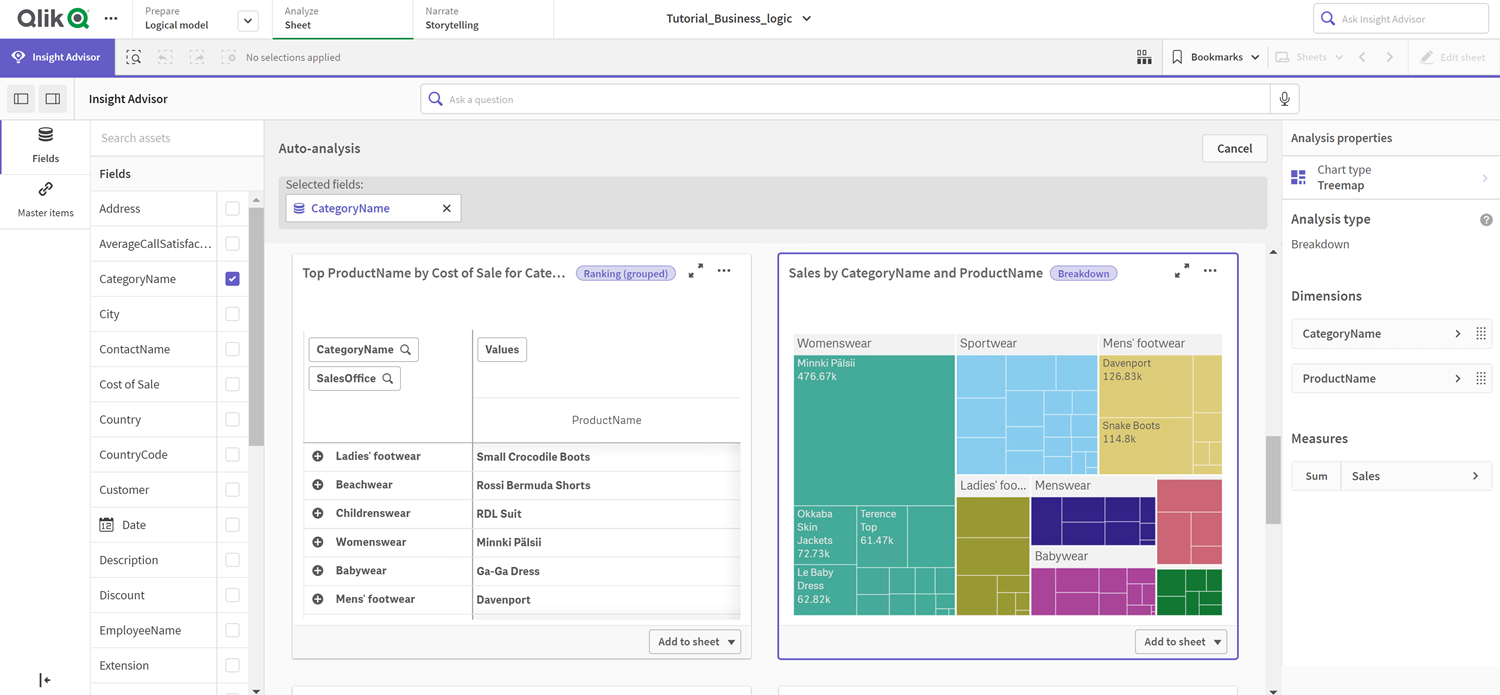The width and height of the screenshot is (1500, 695).
Task: Open the Prepare Logical model dropdown
Action: 246,19
